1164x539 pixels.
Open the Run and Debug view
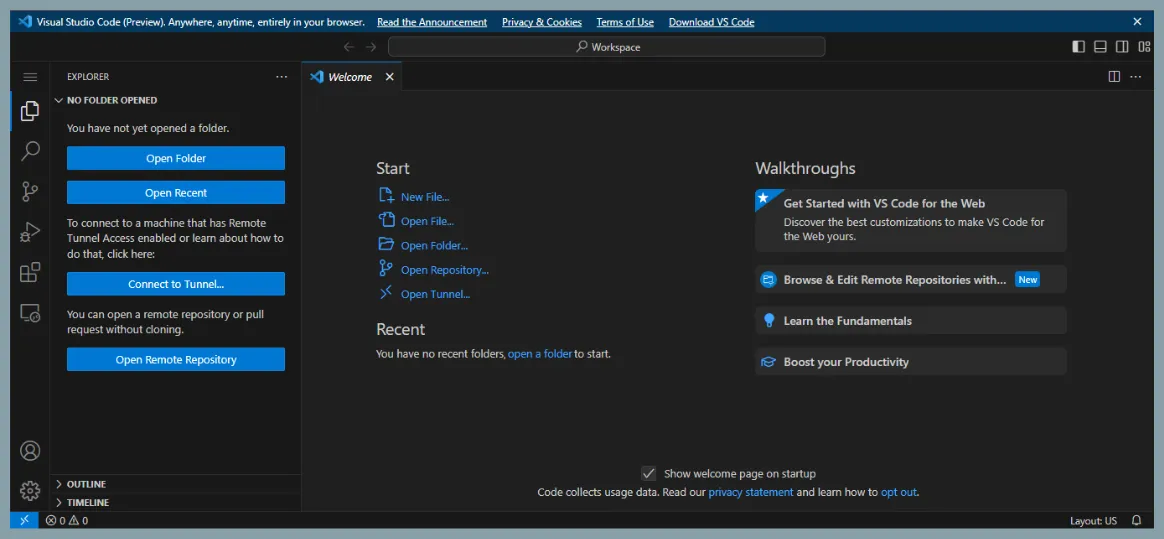pyautogui.click(x=30, y=232)
